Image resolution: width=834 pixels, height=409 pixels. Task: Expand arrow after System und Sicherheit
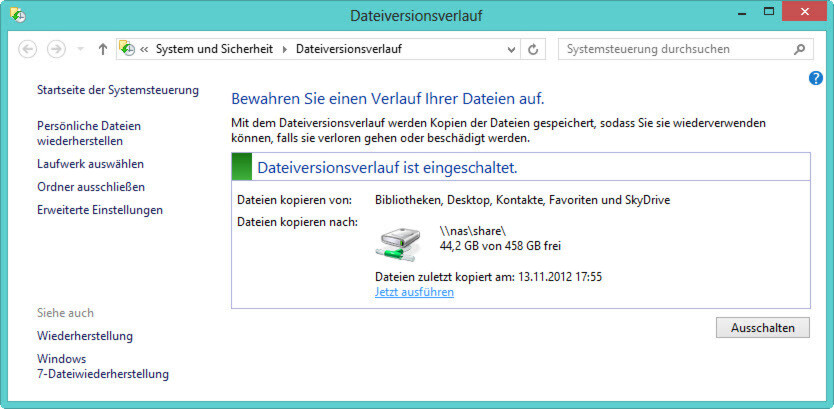(x=284, y=49)
